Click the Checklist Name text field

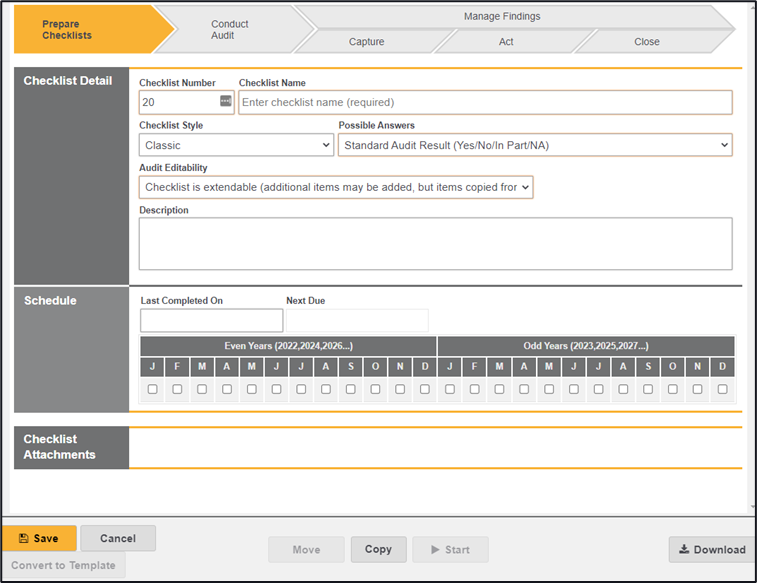[x=485, y=102]
